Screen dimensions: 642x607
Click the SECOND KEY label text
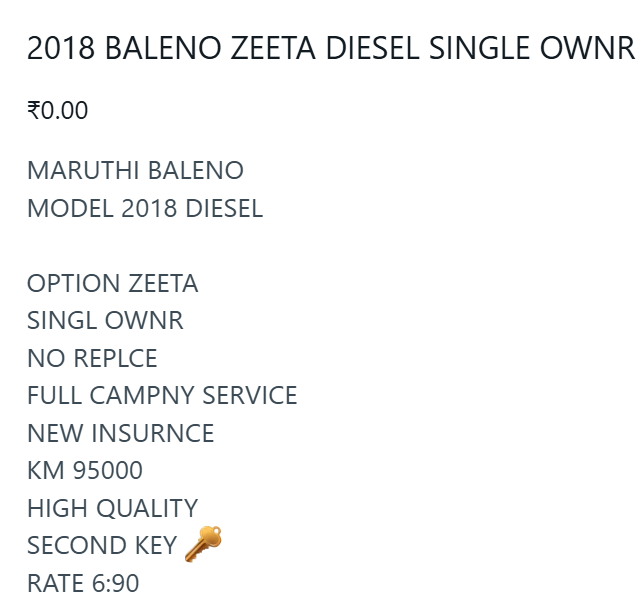tap(102, 545)
